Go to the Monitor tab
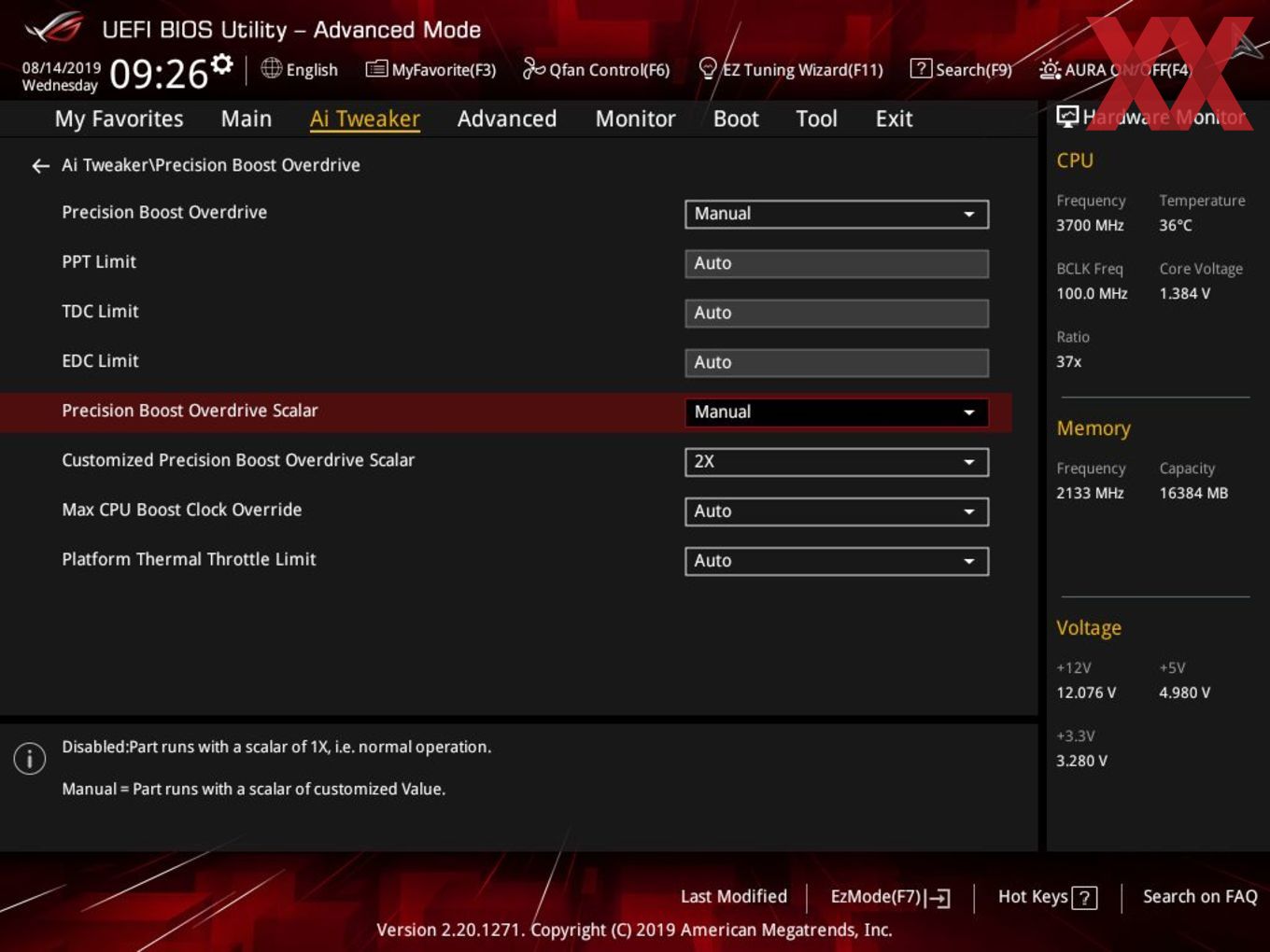1270x952 pixels. [635, 119]
